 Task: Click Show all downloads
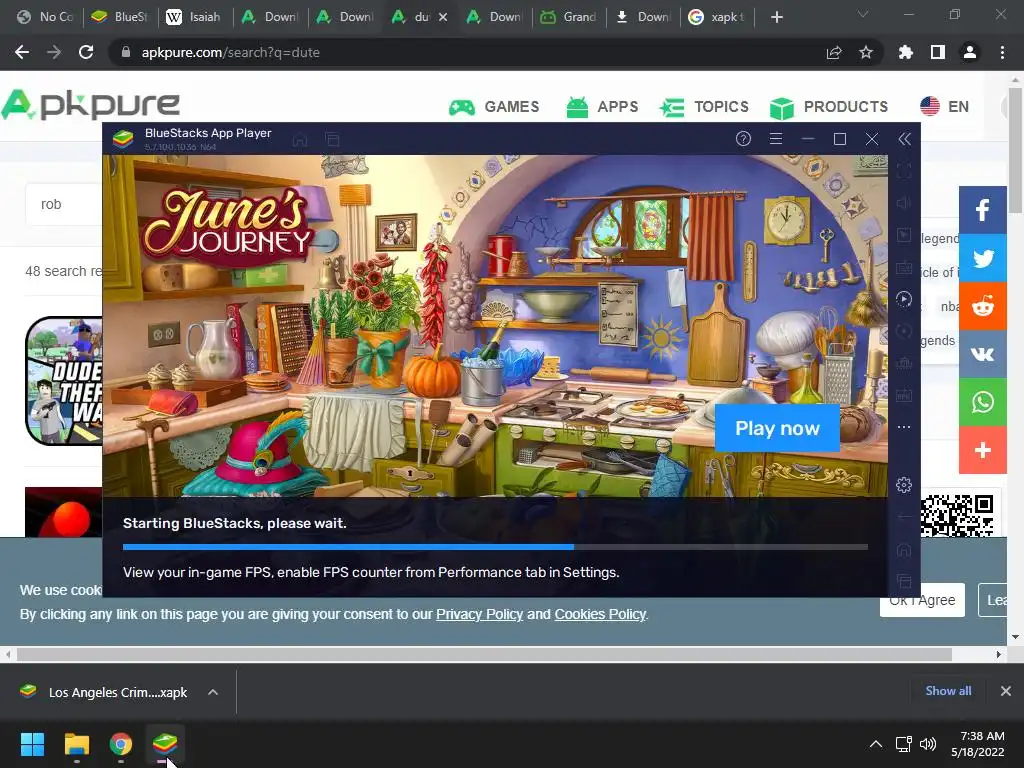(x=948, y=691)
